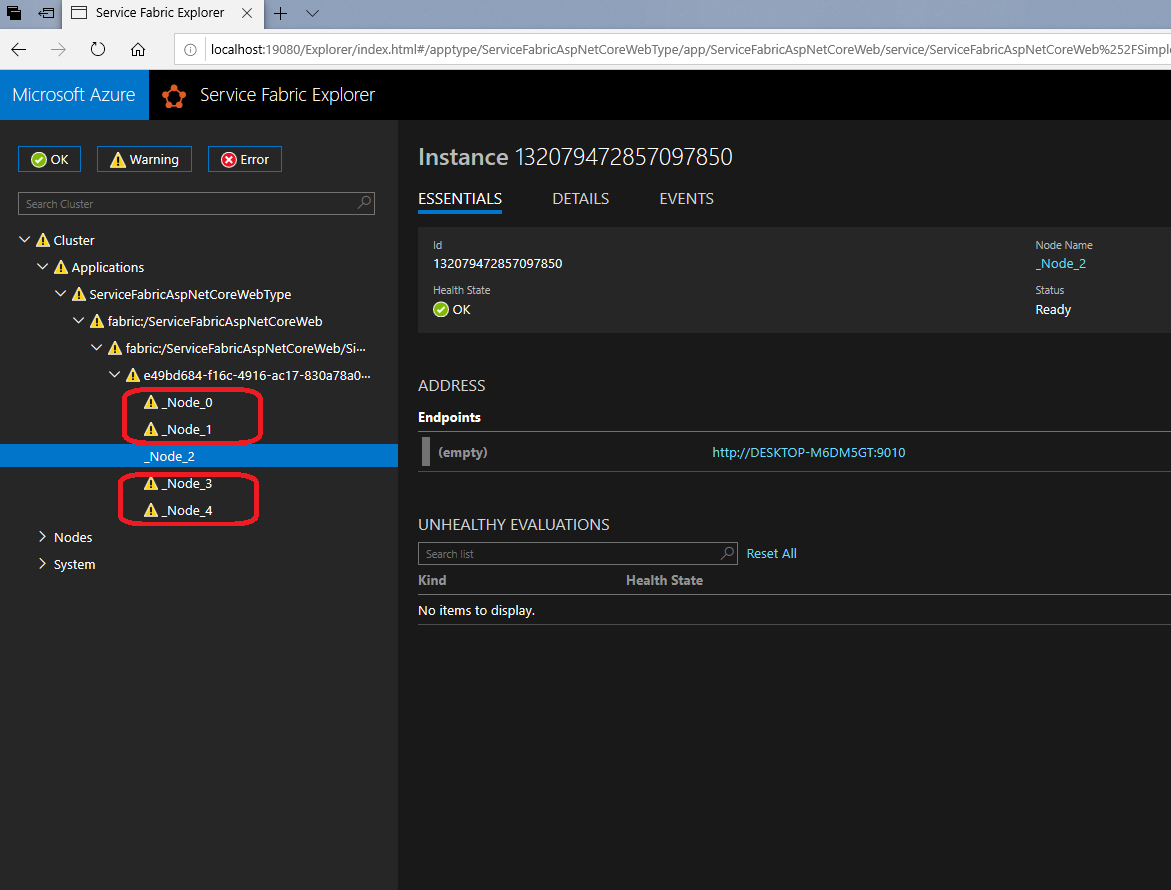Select the Cluster tree item

pos(74,240)
